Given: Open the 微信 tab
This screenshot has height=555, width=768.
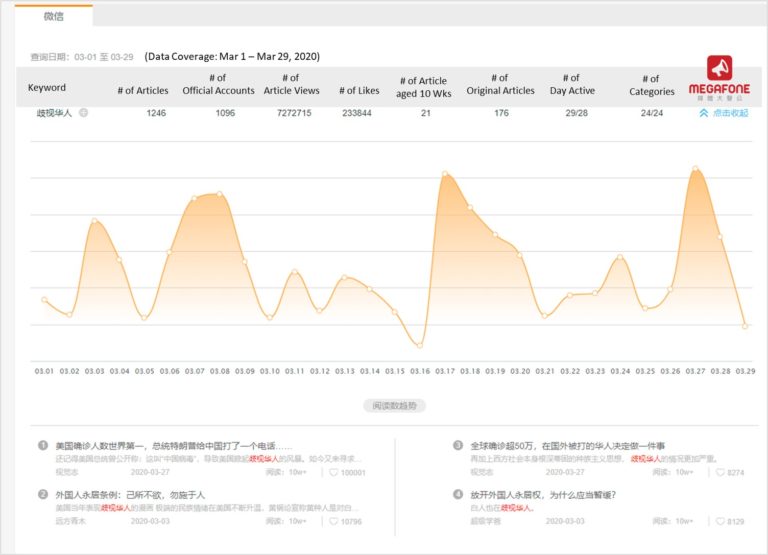Looking at the screenshot, I should tap(53, 16).
